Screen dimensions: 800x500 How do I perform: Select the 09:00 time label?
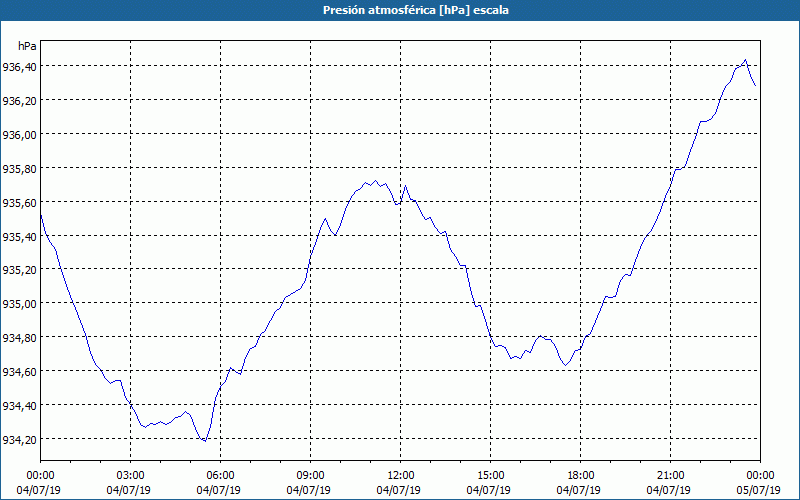(x=311, y=476)
